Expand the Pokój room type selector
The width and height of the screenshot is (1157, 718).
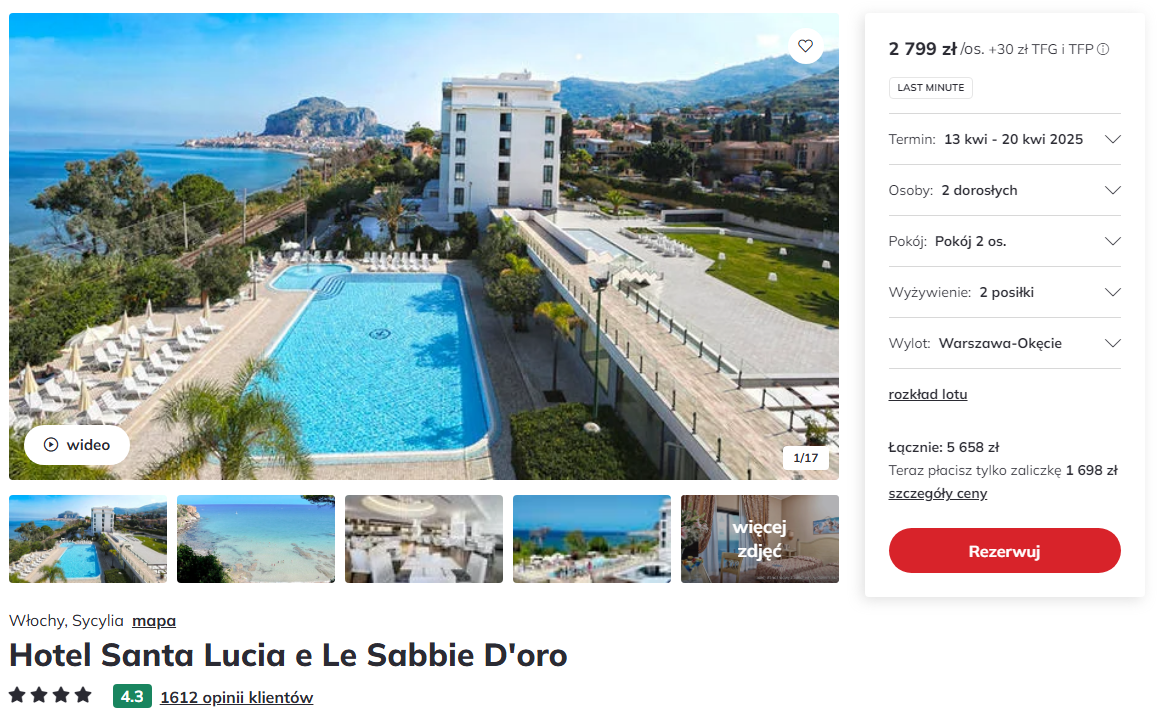[x=1004, y=241]
